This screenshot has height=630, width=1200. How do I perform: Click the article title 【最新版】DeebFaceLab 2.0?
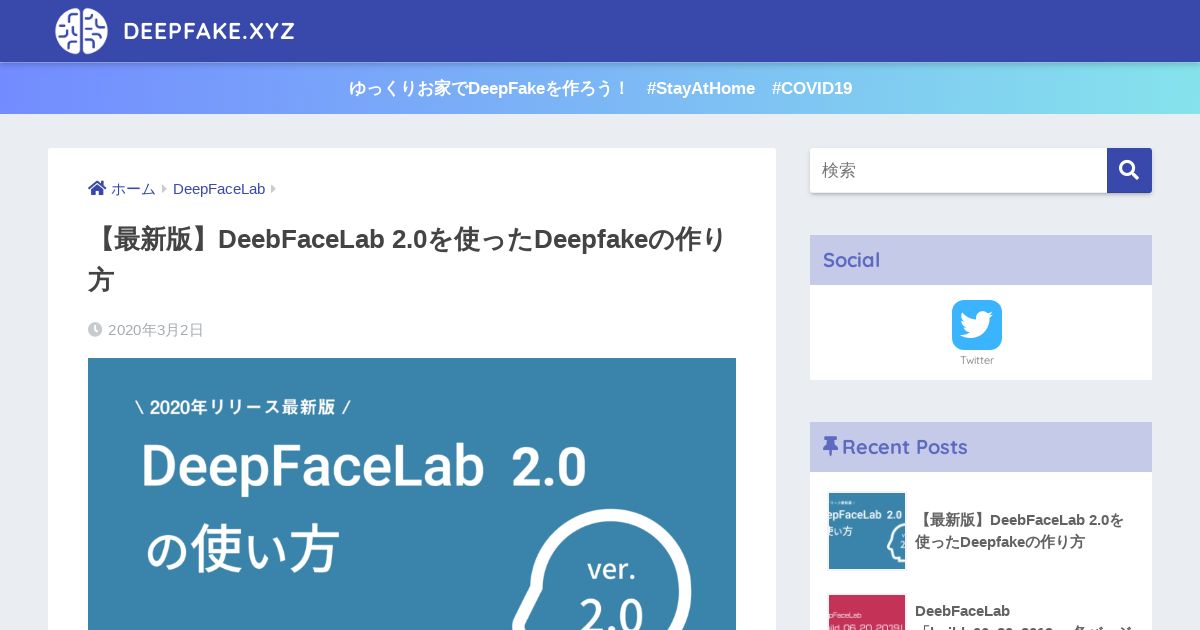pos(407,259)
